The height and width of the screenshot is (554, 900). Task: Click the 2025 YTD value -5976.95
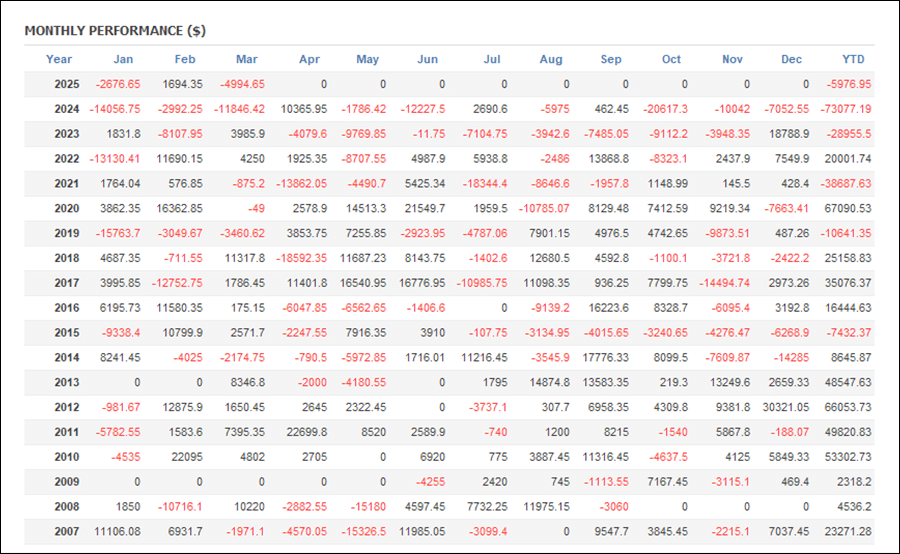(x=848, y=84)
